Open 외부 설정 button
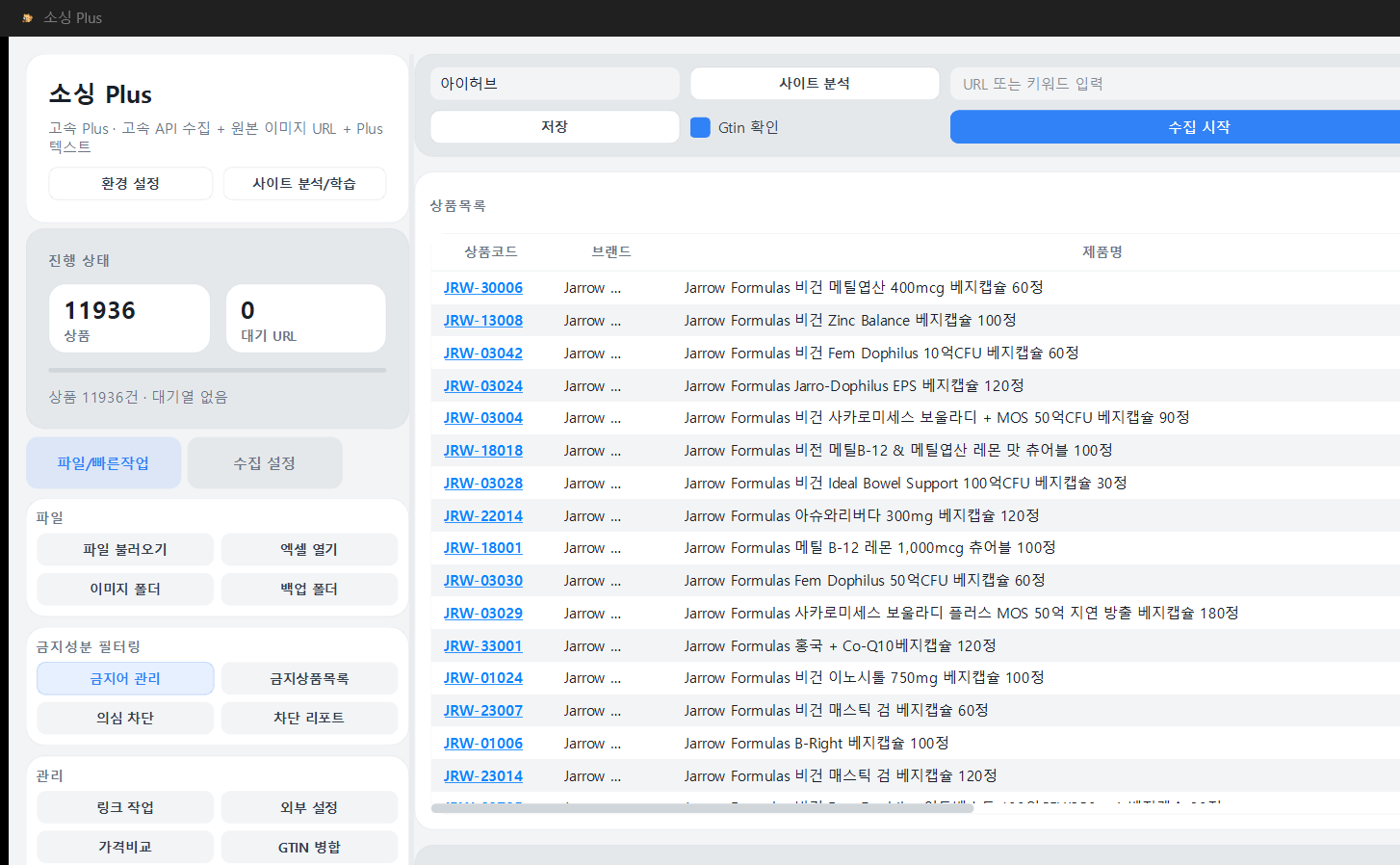 click(309, 808)
